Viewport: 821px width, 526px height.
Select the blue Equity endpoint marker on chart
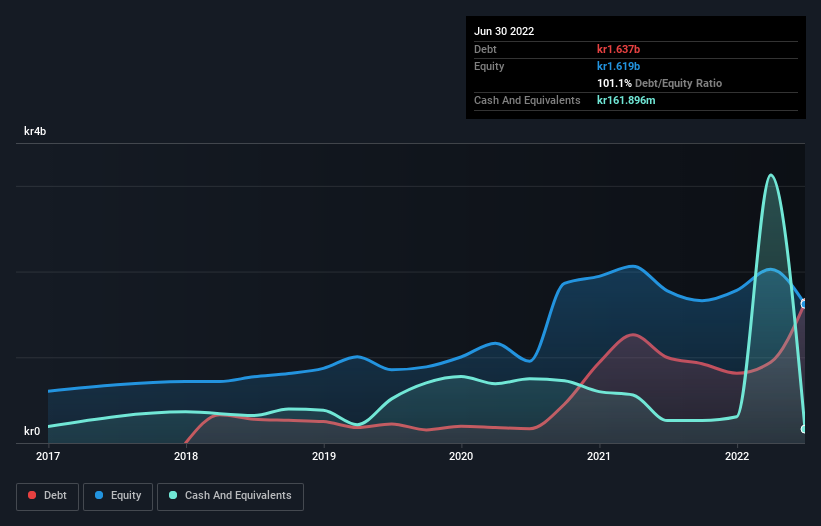804,304
